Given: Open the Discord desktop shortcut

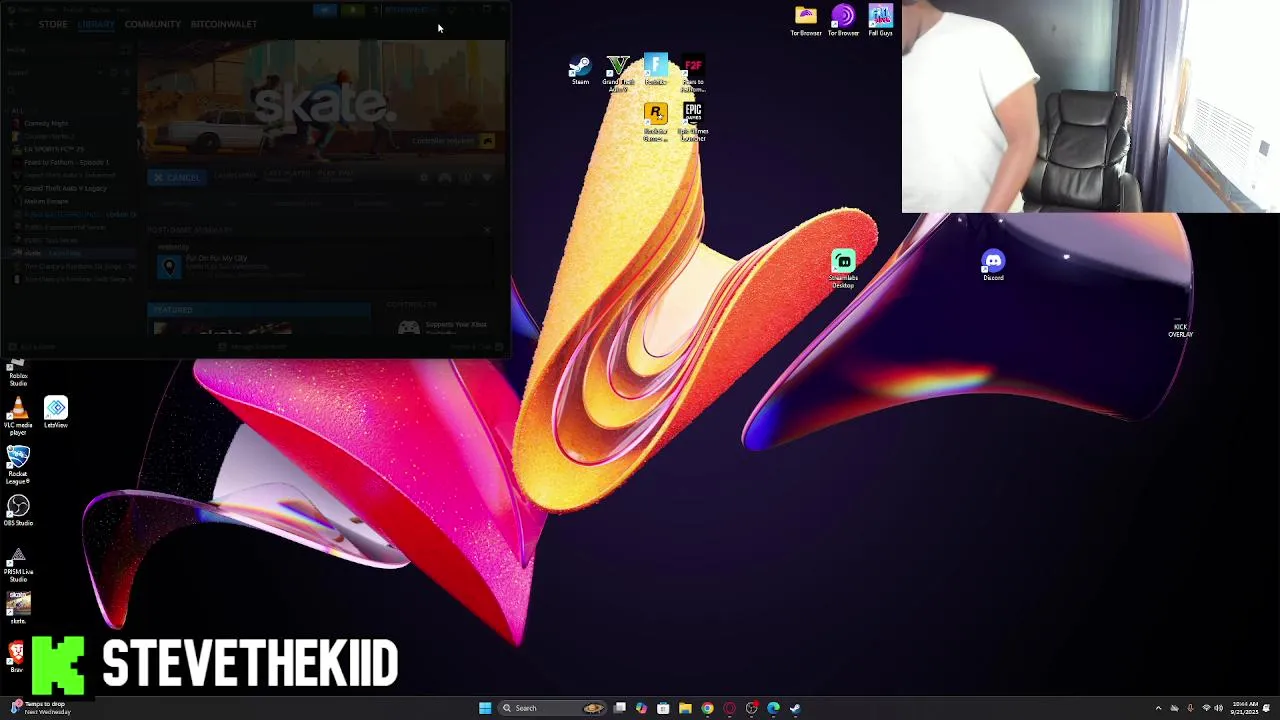Looking at the screenshot, I should coord(993,266).
